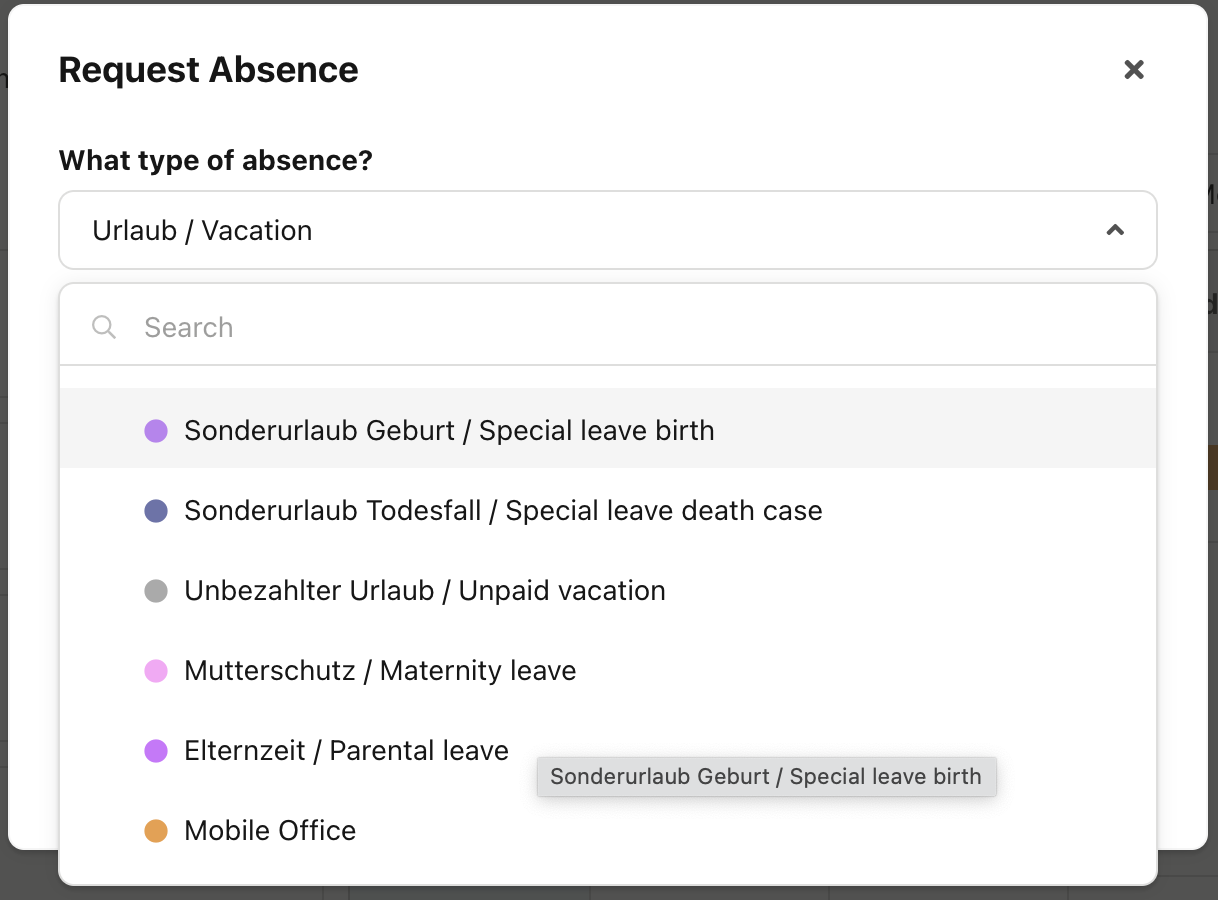The height and width of the screenshot is (900, 1218).
Task: Click the Request Absence dialog title
Action: tap(208, 70)
